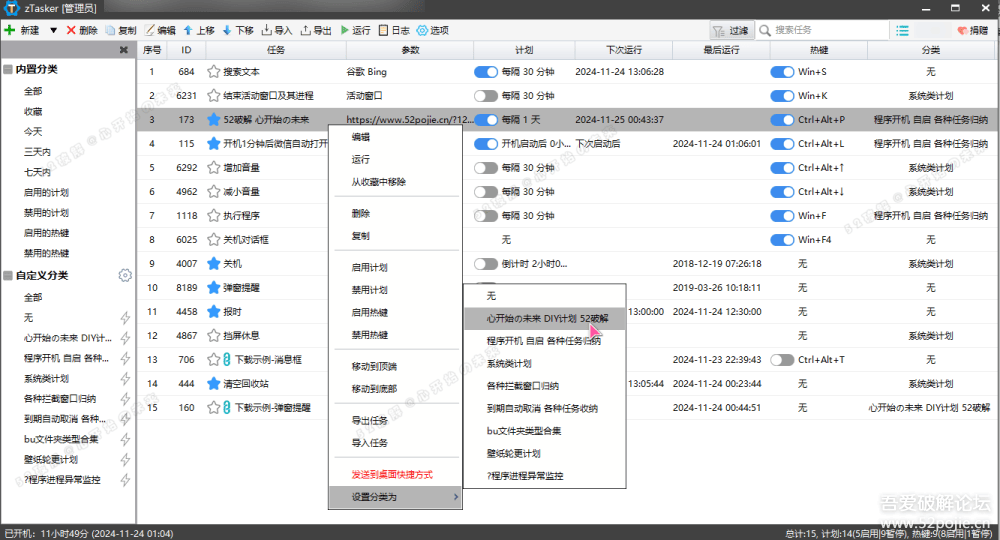Select 禁用的热键 in the sidebar
1000x540 pixels.
point(46,253)
